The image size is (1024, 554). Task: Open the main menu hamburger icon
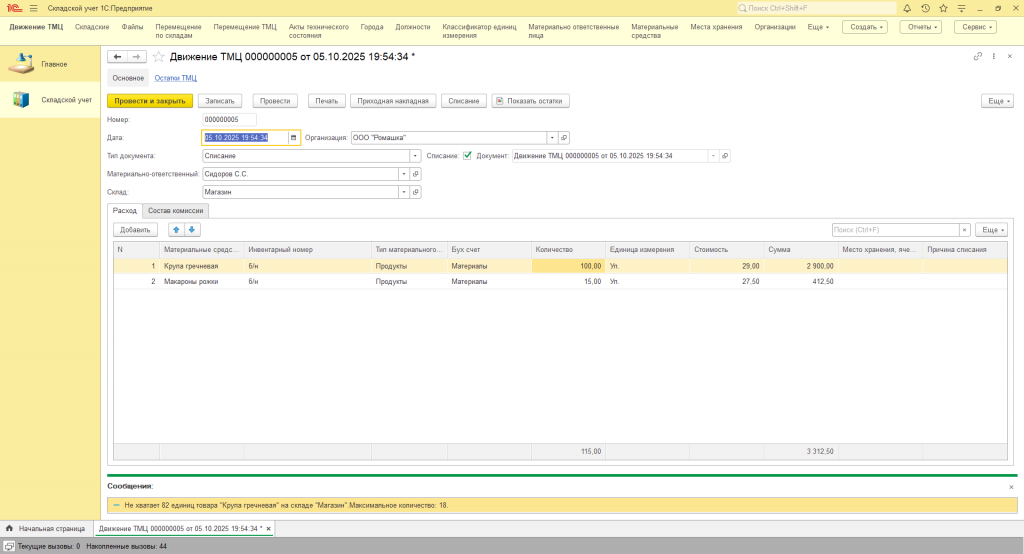click(x=33, y=8)
